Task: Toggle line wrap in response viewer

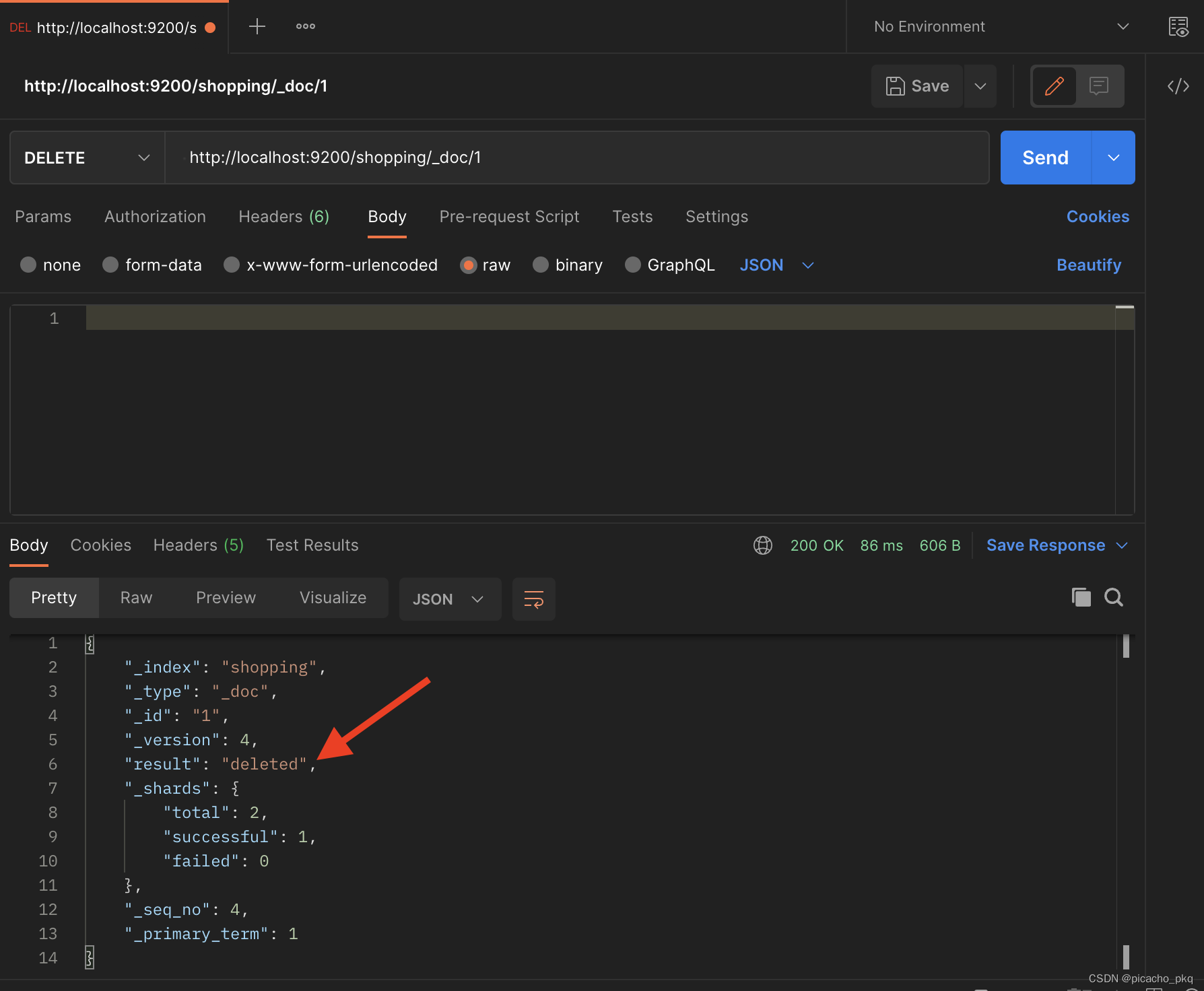Action: [x=533, y=599]
